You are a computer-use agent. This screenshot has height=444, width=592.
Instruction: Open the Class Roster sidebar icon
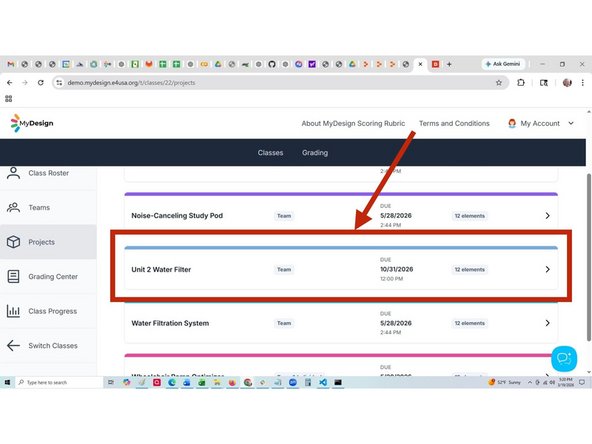[14, 173]
